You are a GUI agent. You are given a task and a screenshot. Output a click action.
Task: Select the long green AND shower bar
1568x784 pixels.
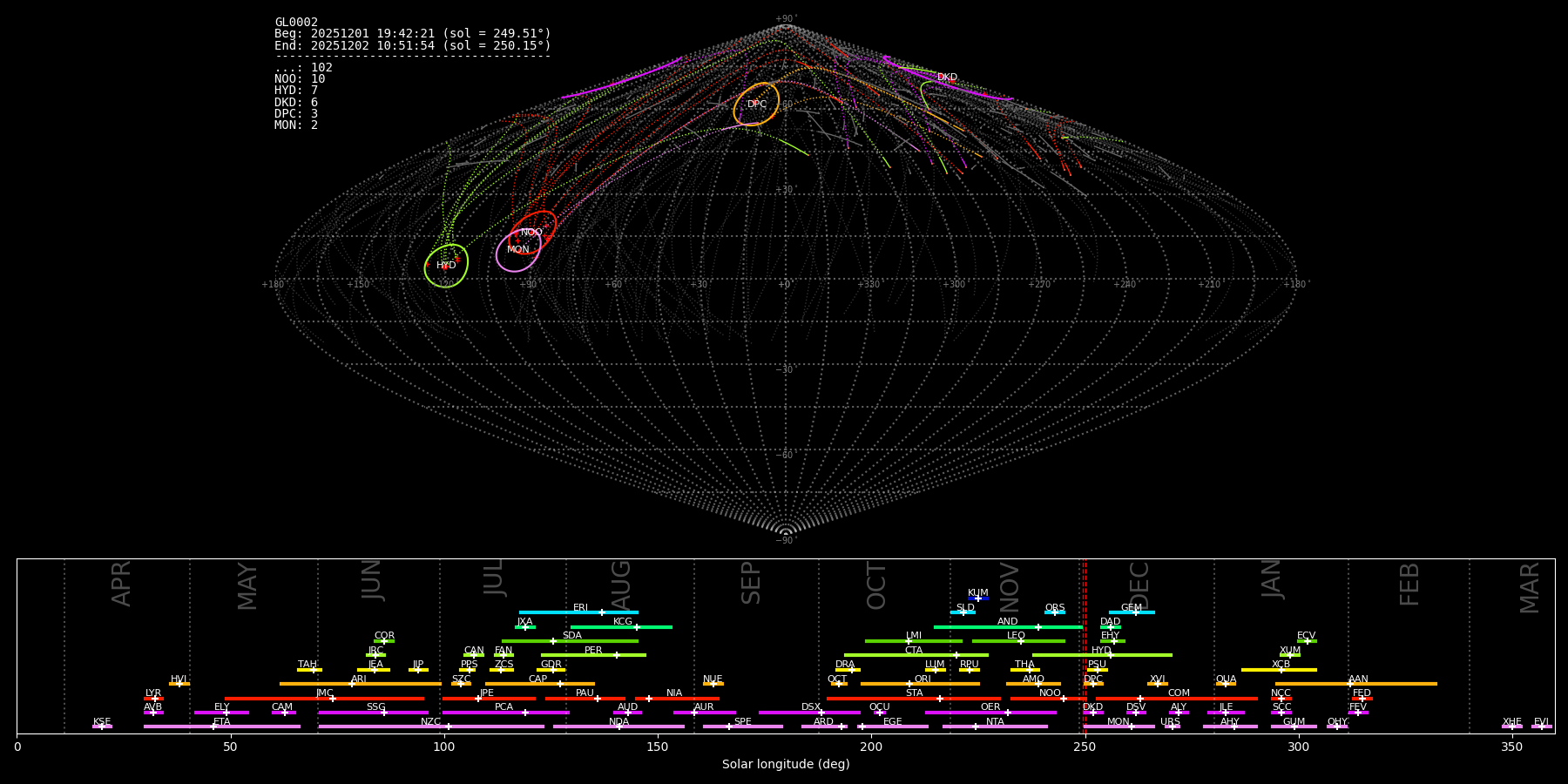(x=1008, y=627)
